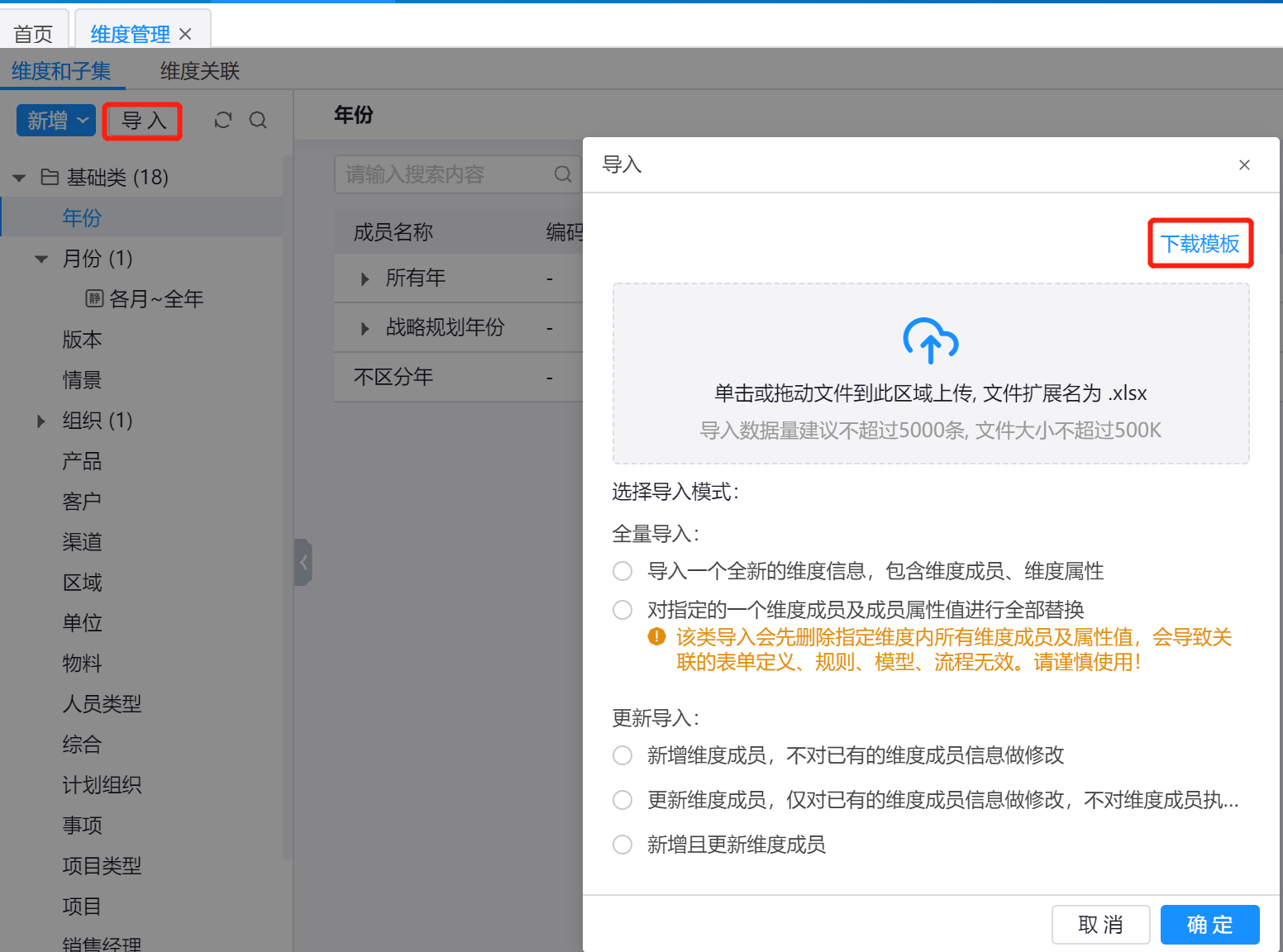Open the 新增 dropdown button

click(56, 121)
